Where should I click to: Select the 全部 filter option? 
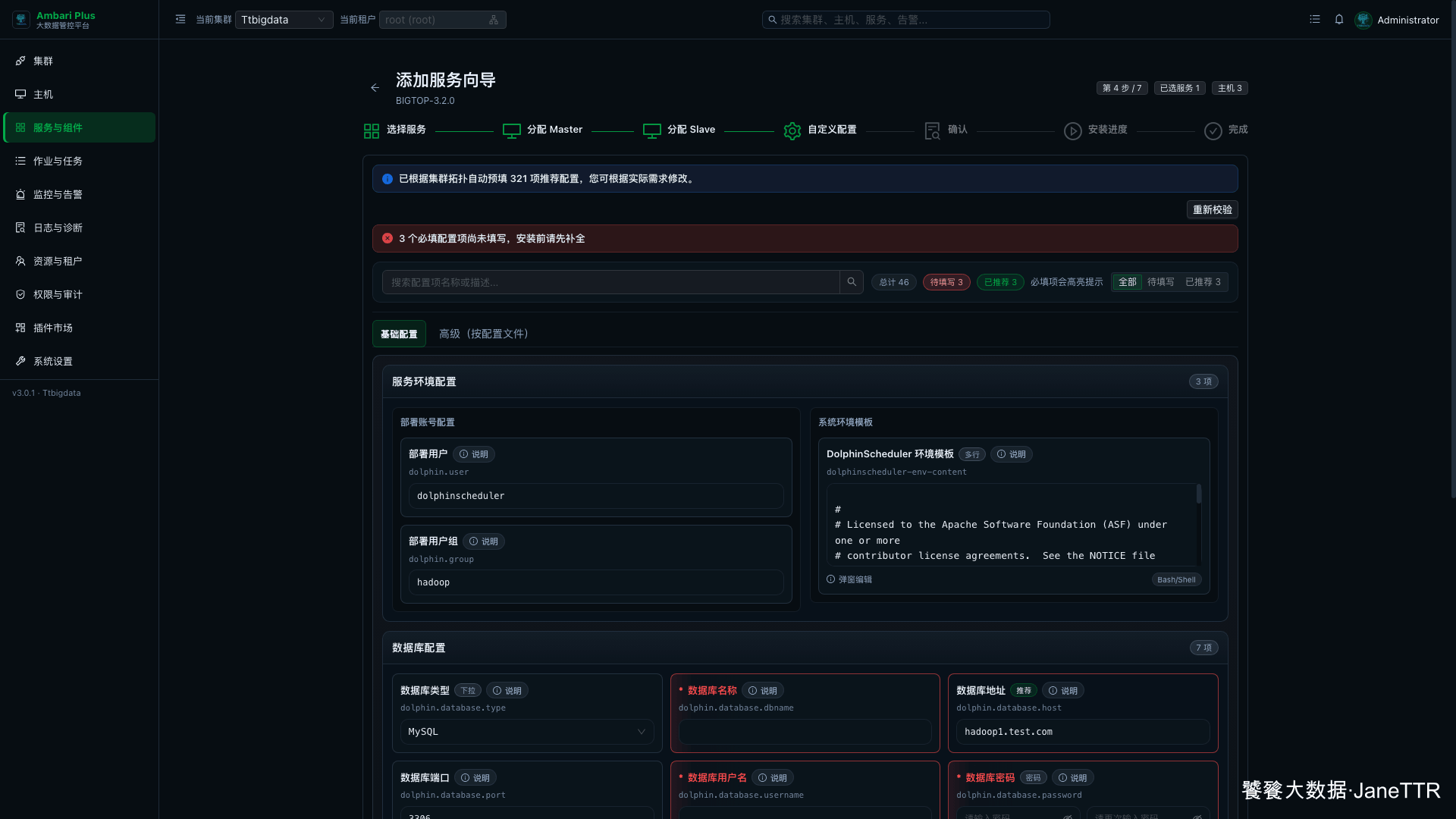point(1128,282)
